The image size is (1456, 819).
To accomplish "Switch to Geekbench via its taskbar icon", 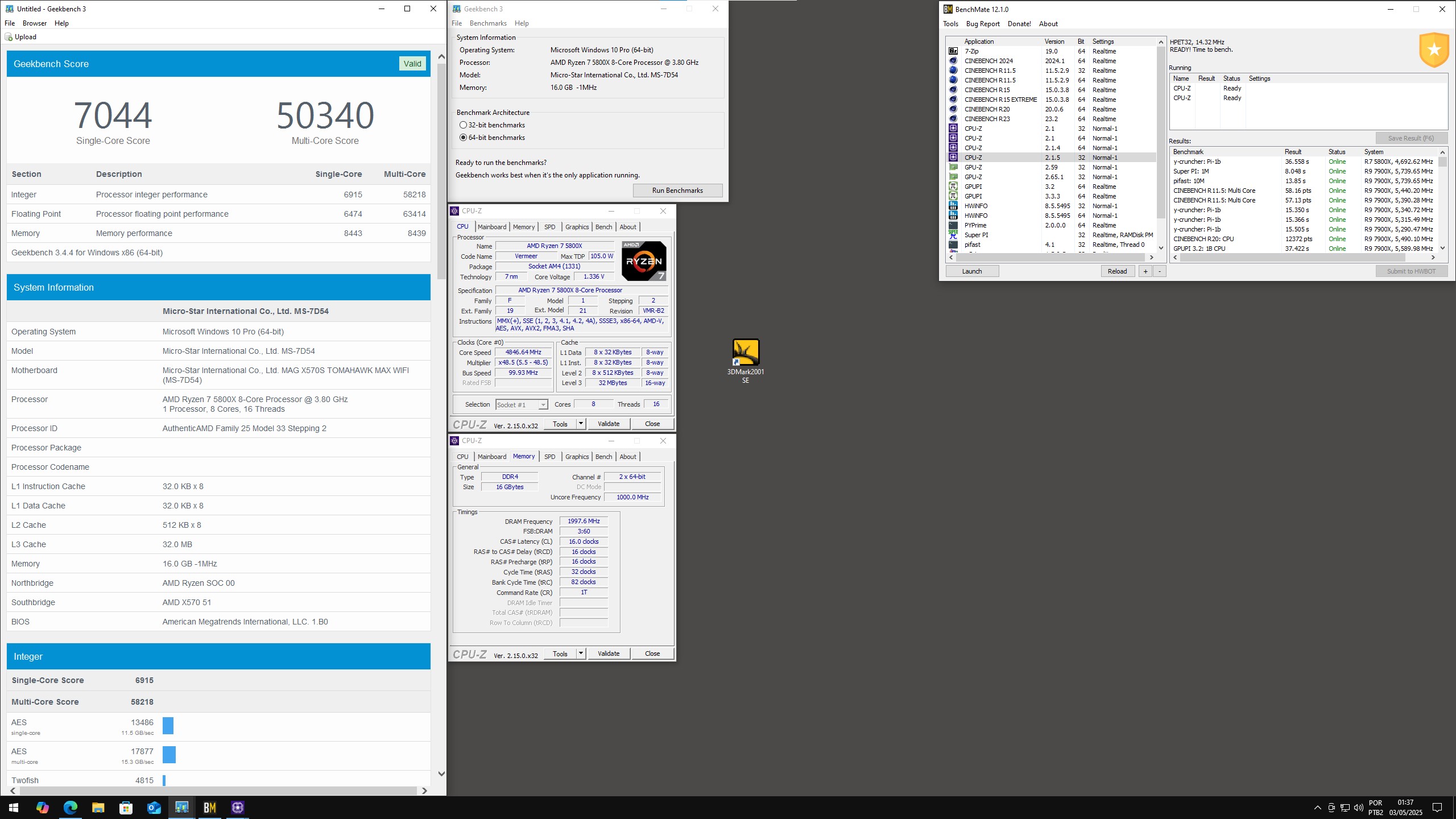I will [x=181, y=808].
